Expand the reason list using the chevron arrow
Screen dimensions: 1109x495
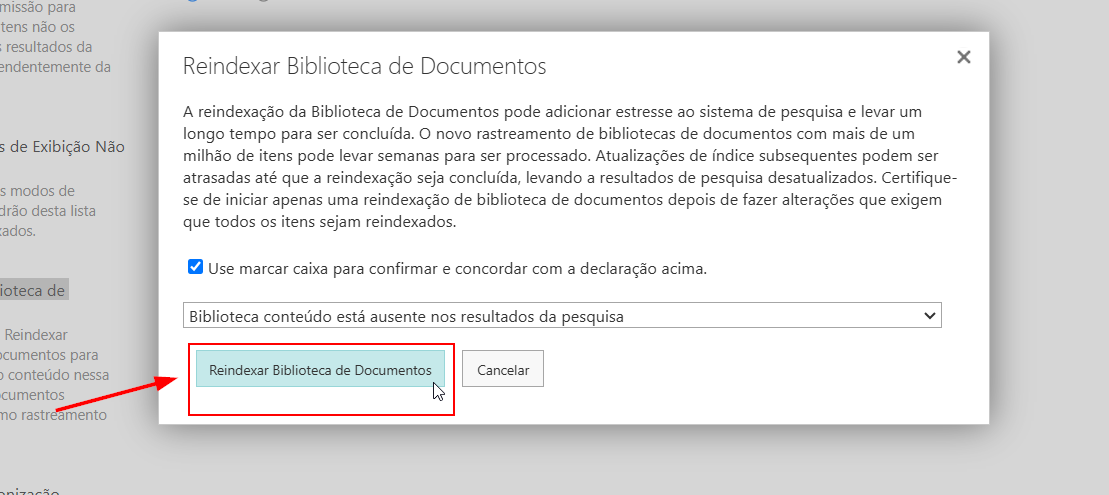[930, 316]
